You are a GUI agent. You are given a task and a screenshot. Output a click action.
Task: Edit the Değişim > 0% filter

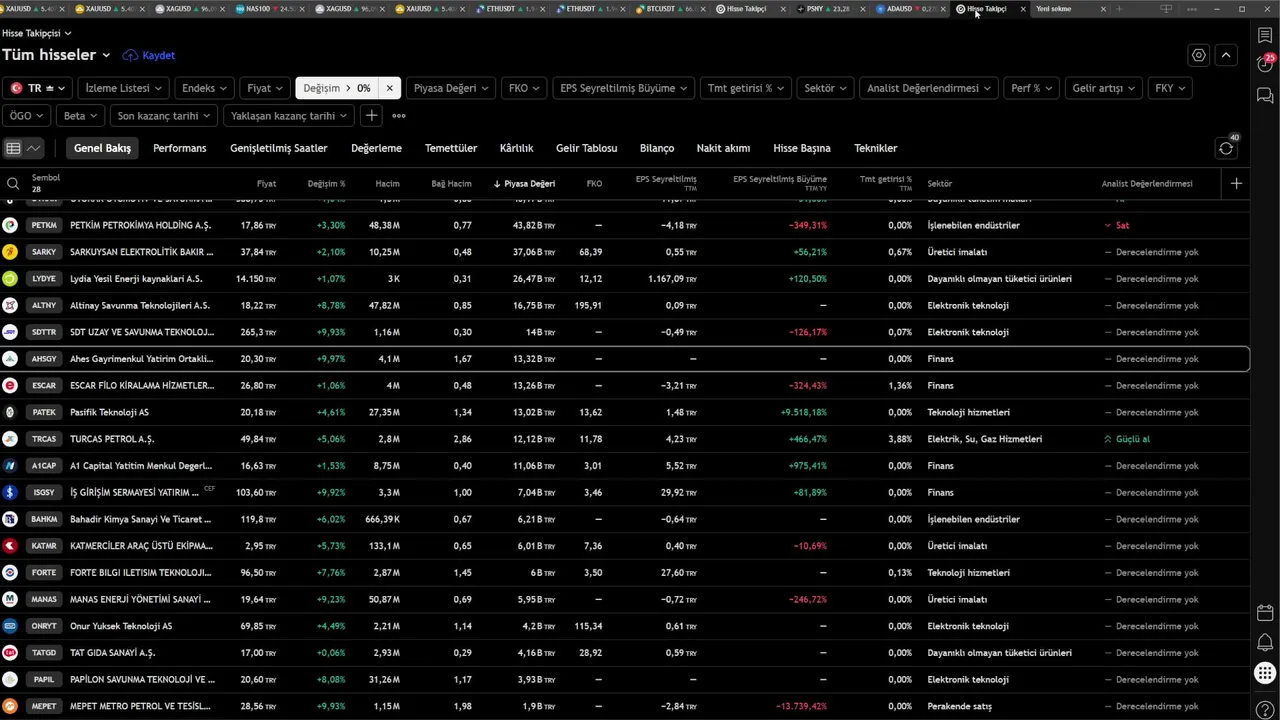pos(337,88)
